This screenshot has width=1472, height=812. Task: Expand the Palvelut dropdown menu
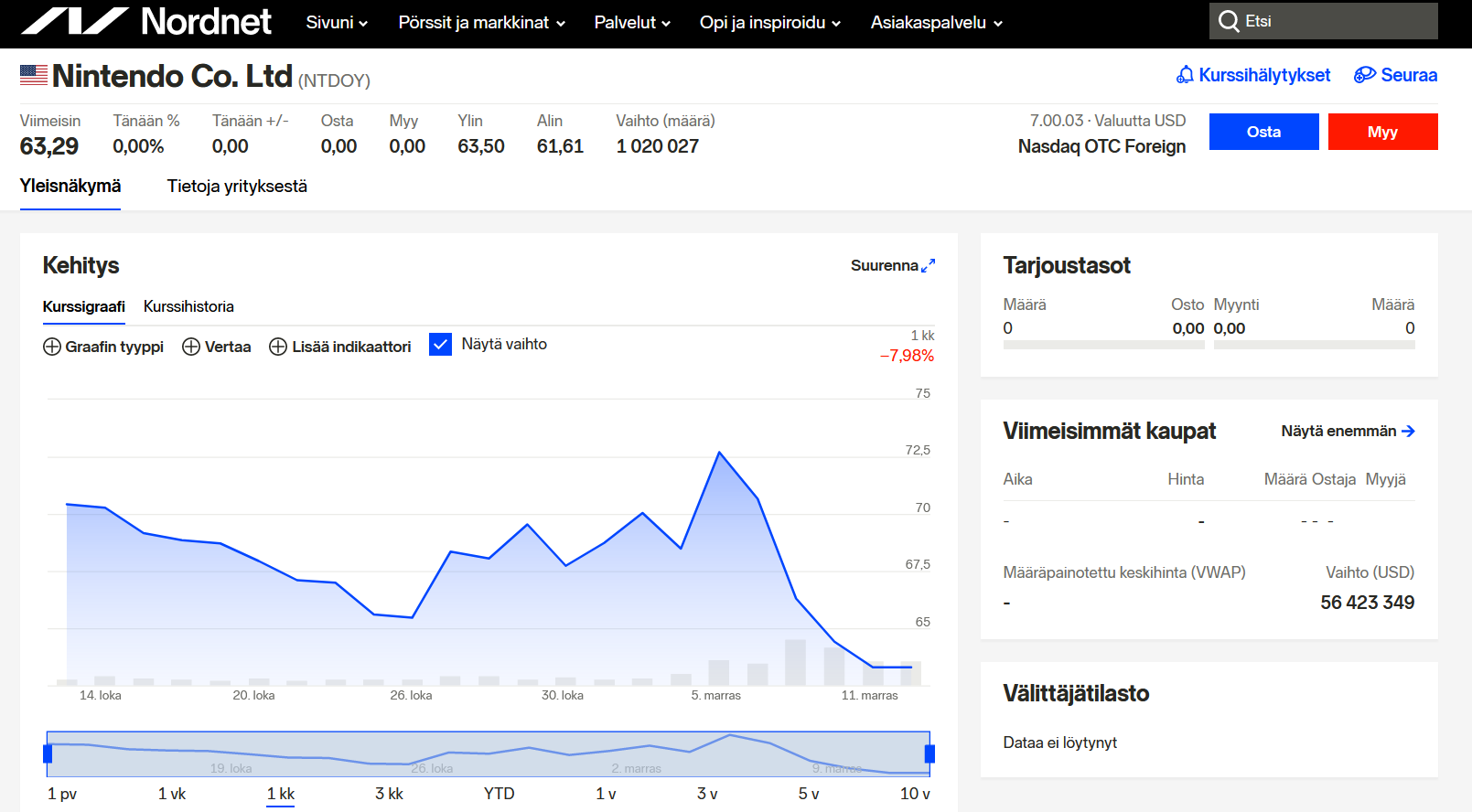coord(631,23)
